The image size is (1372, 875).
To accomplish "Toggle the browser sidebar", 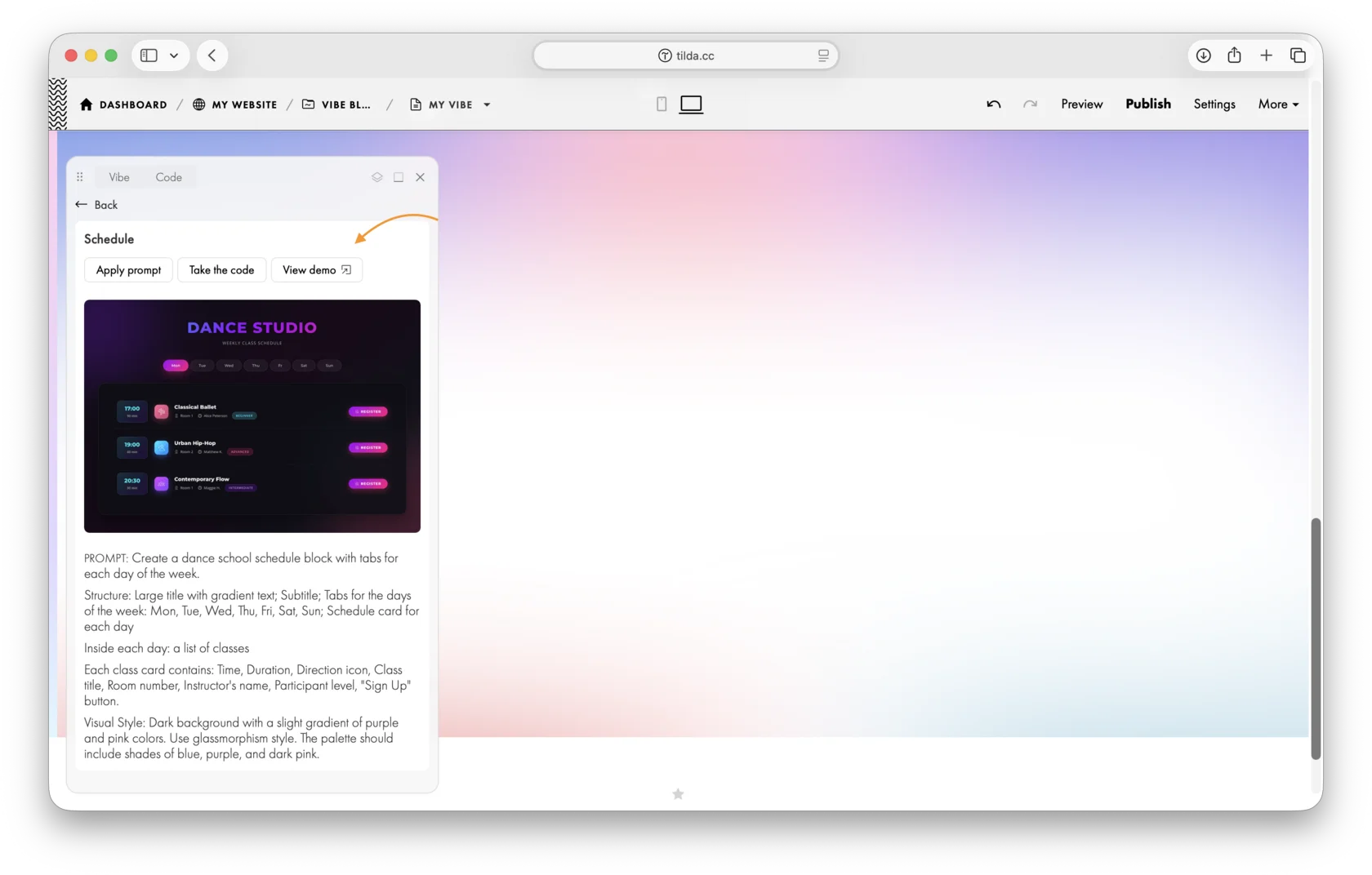I will (x=149, y=56).
